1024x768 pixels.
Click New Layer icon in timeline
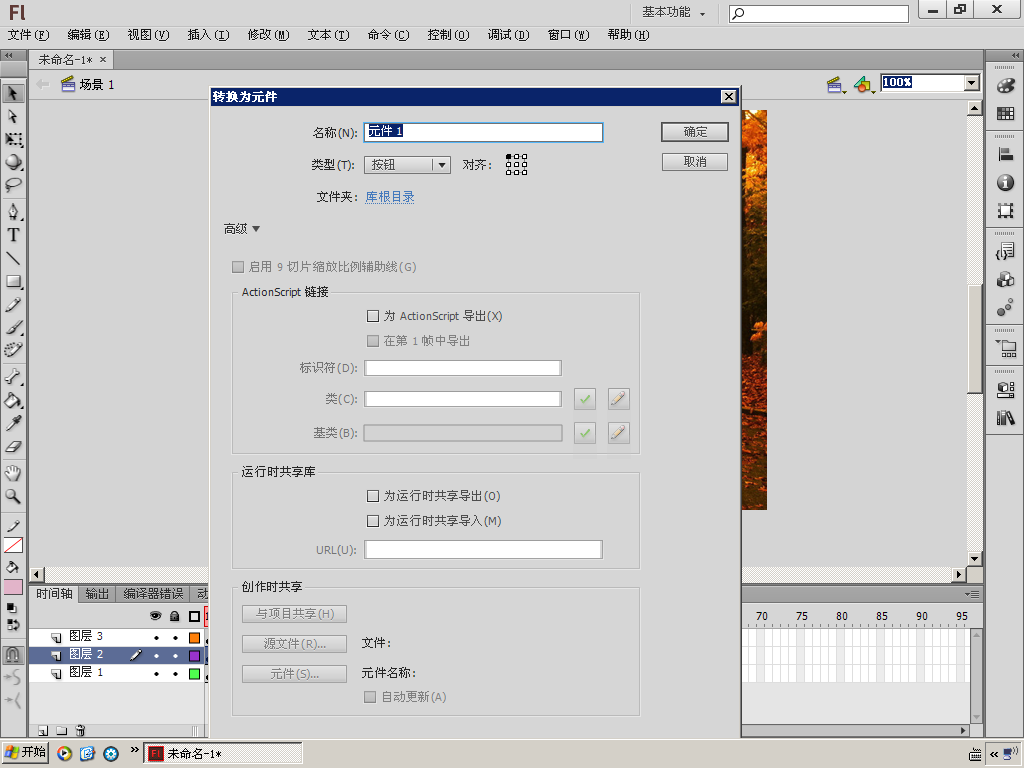pyautogui.click(x=43, y=730)
